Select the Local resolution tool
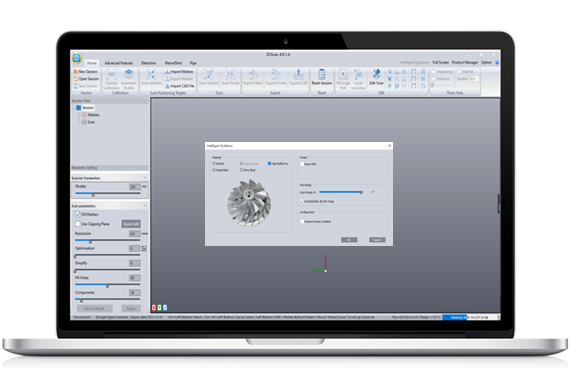The width and height of the screenshot is (569, 392). [359, 79]
